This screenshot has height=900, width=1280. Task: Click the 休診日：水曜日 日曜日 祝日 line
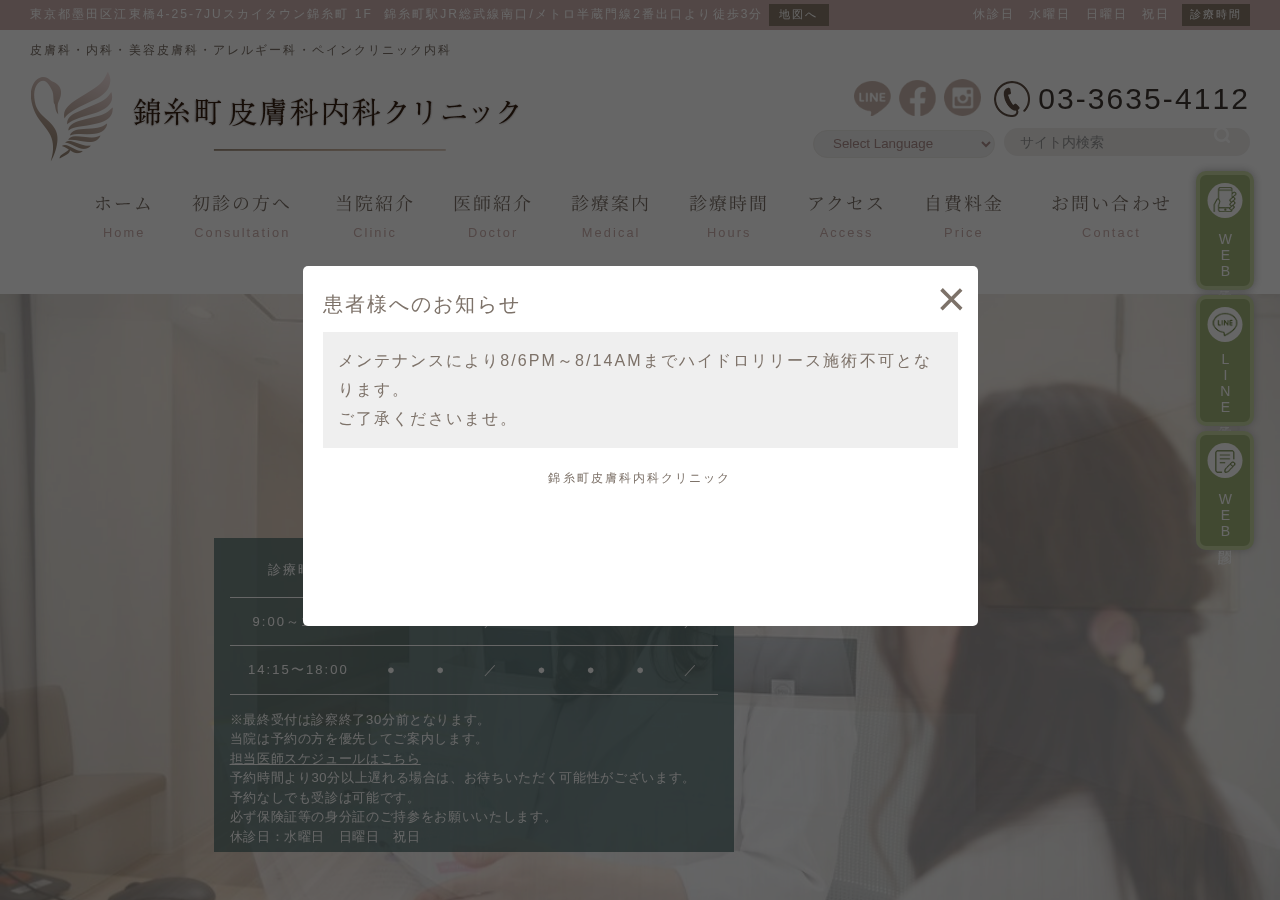[325, 837]
